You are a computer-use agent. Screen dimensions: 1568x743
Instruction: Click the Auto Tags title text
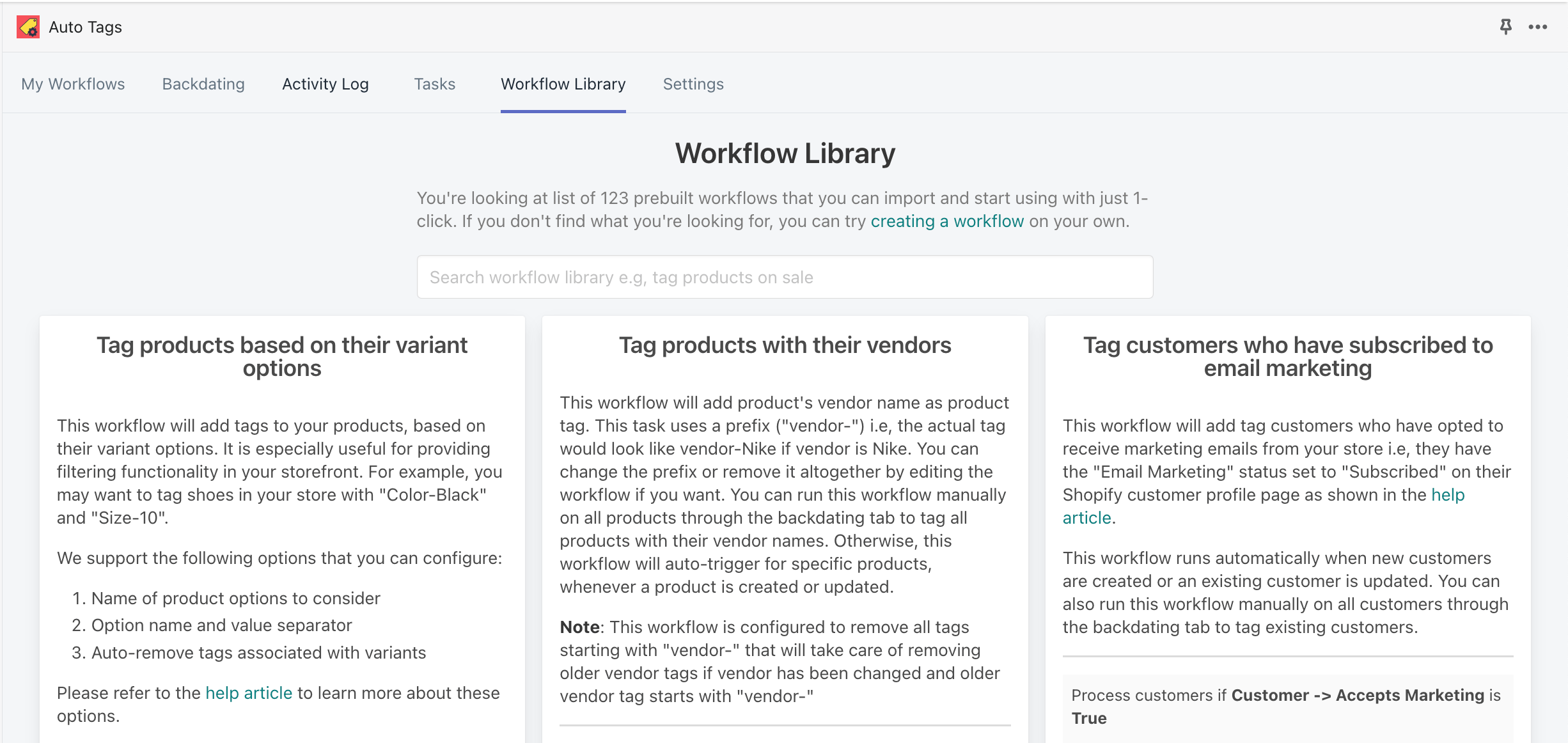coord(85,27)
